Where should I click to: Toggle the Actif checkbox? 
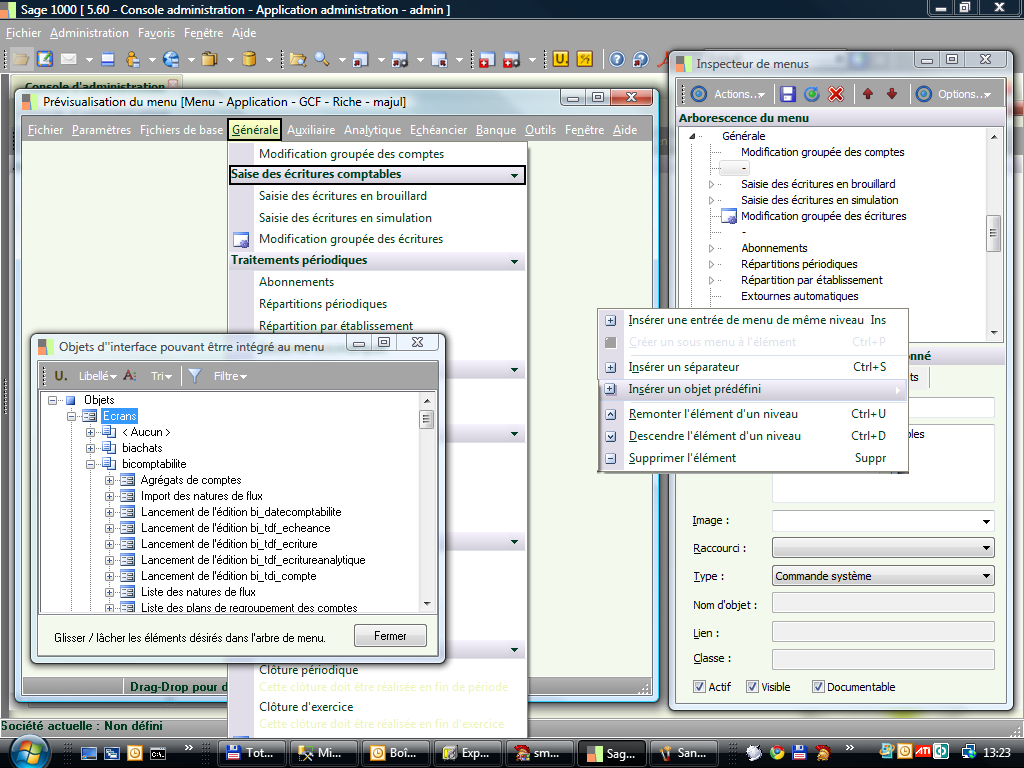(x=699, y=686)
